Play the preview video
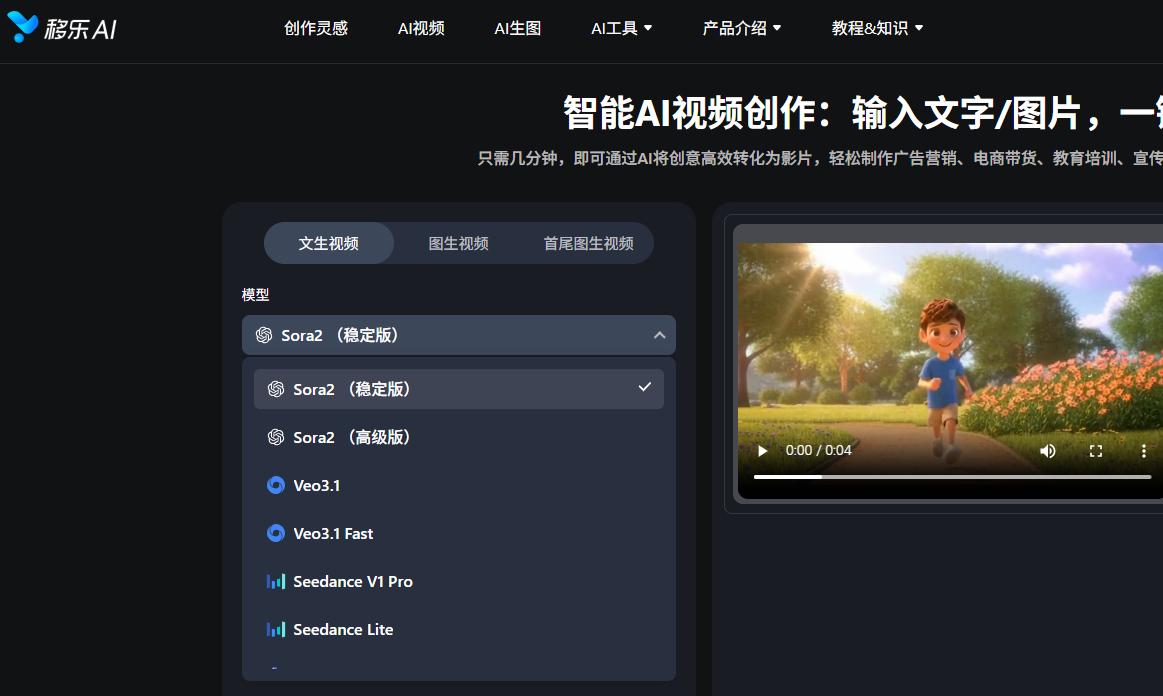The width and height of the screenshot is (1163, 696). [763, 451]
